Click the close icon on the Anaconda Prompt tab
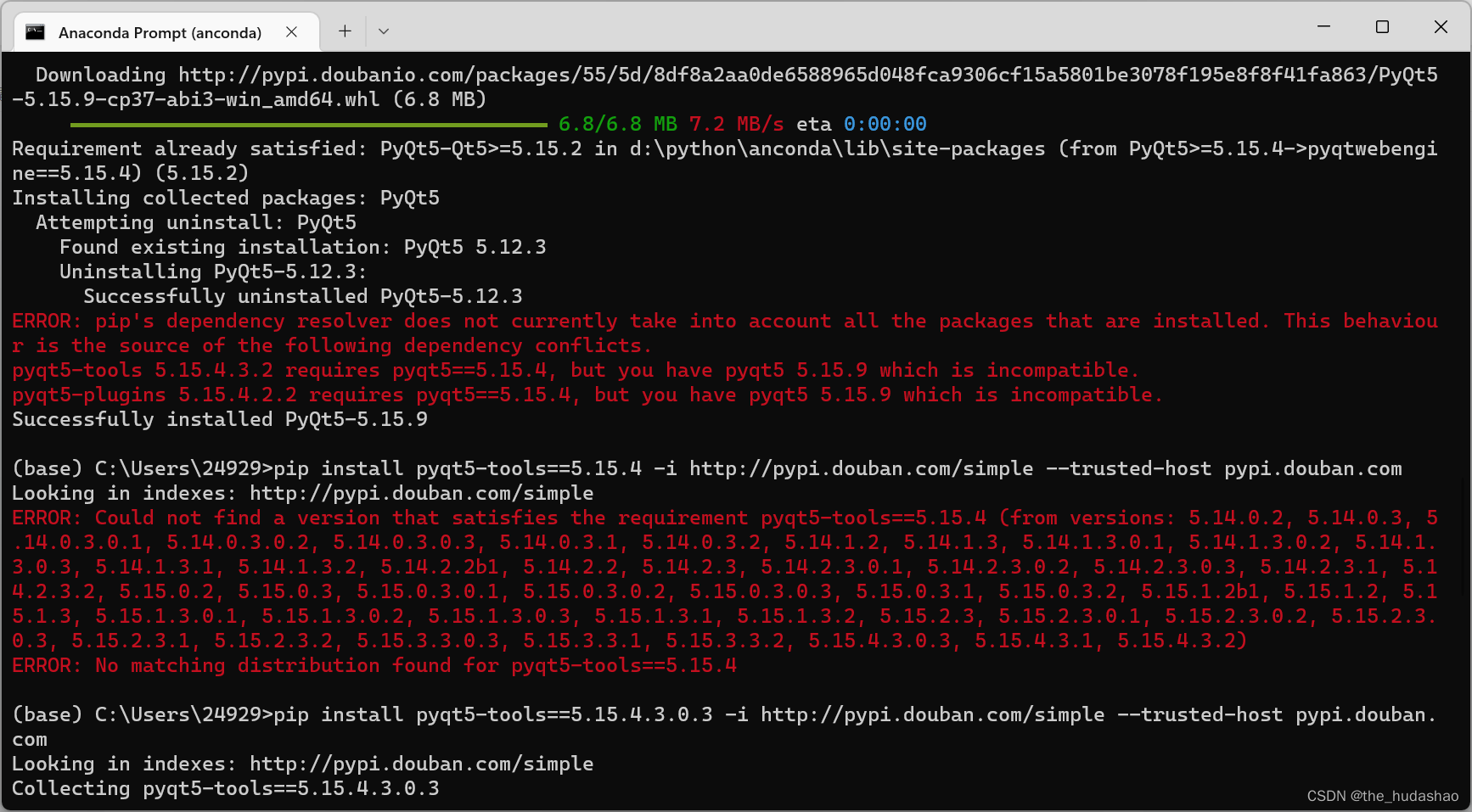1472x812 pixels. pyautogui.click(x=292, y=31)
